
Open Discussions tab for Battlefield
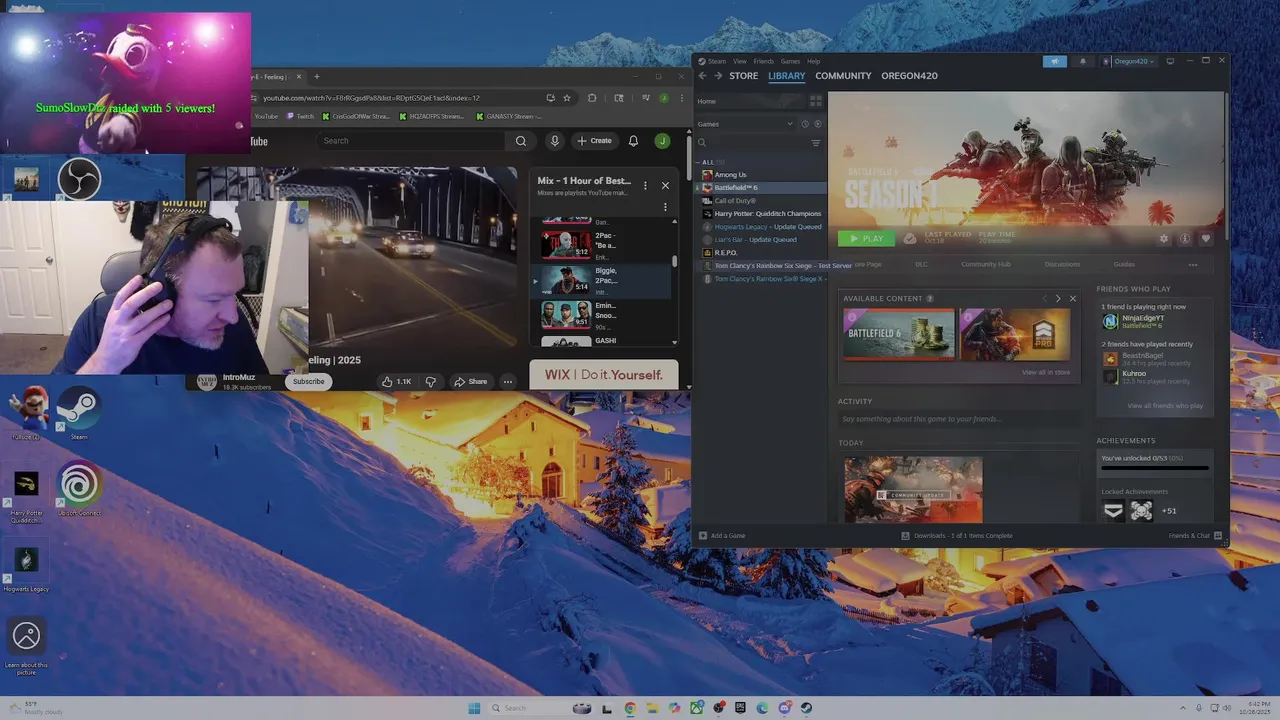[x=1062, y=265]
